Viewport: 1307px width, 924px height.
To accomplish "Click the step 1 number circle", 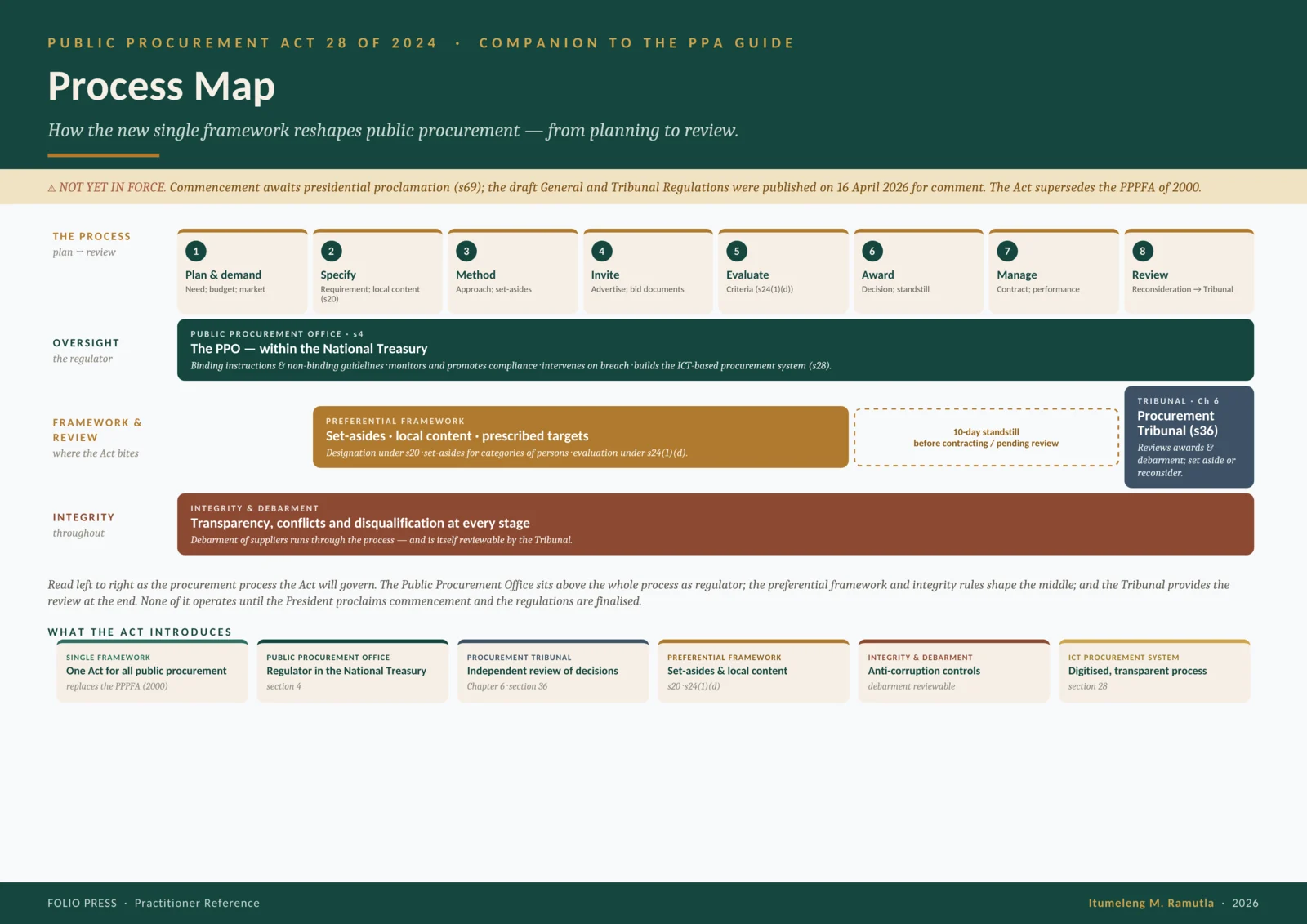I will pos(196,251).
